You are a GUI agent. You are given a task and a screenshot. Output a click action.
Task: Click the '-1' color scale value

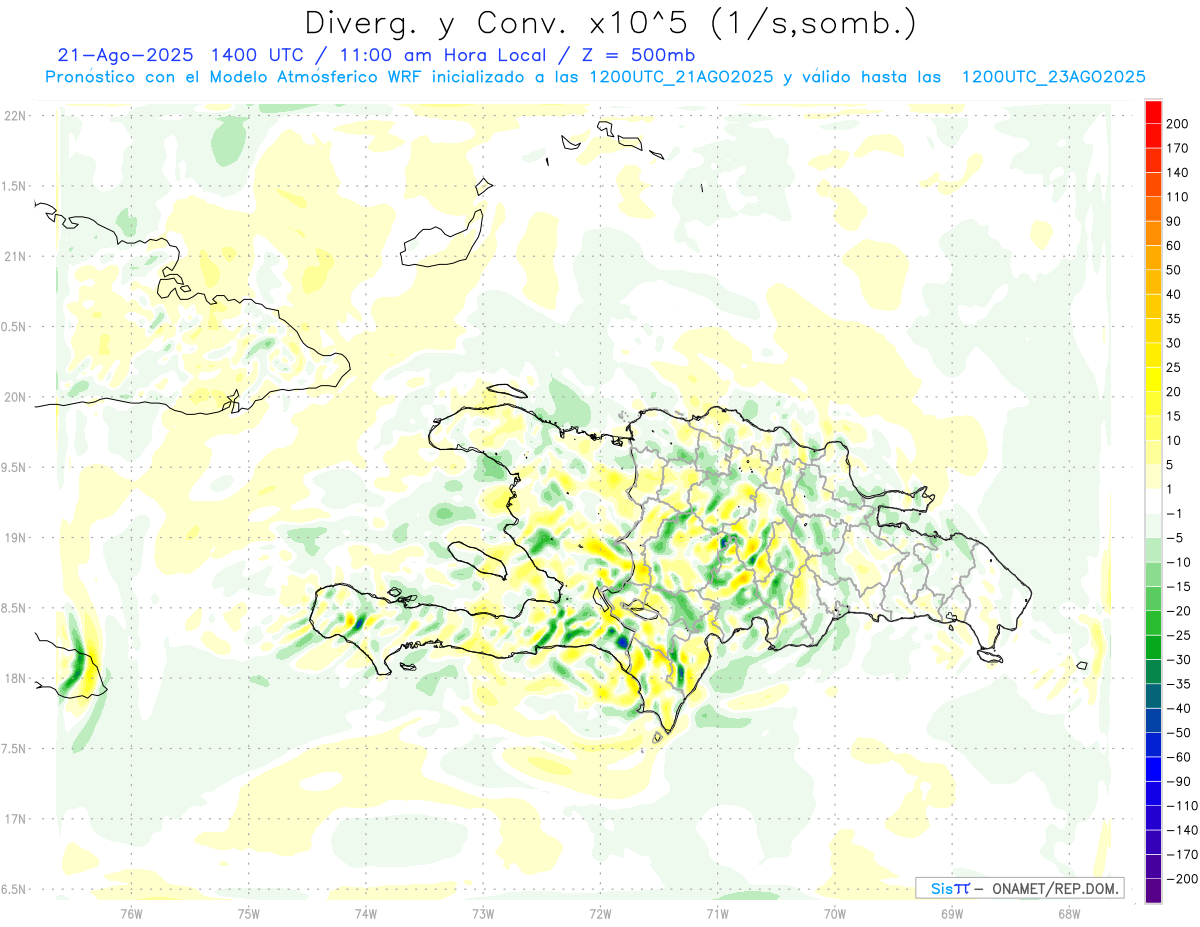tap(1174, 513)
